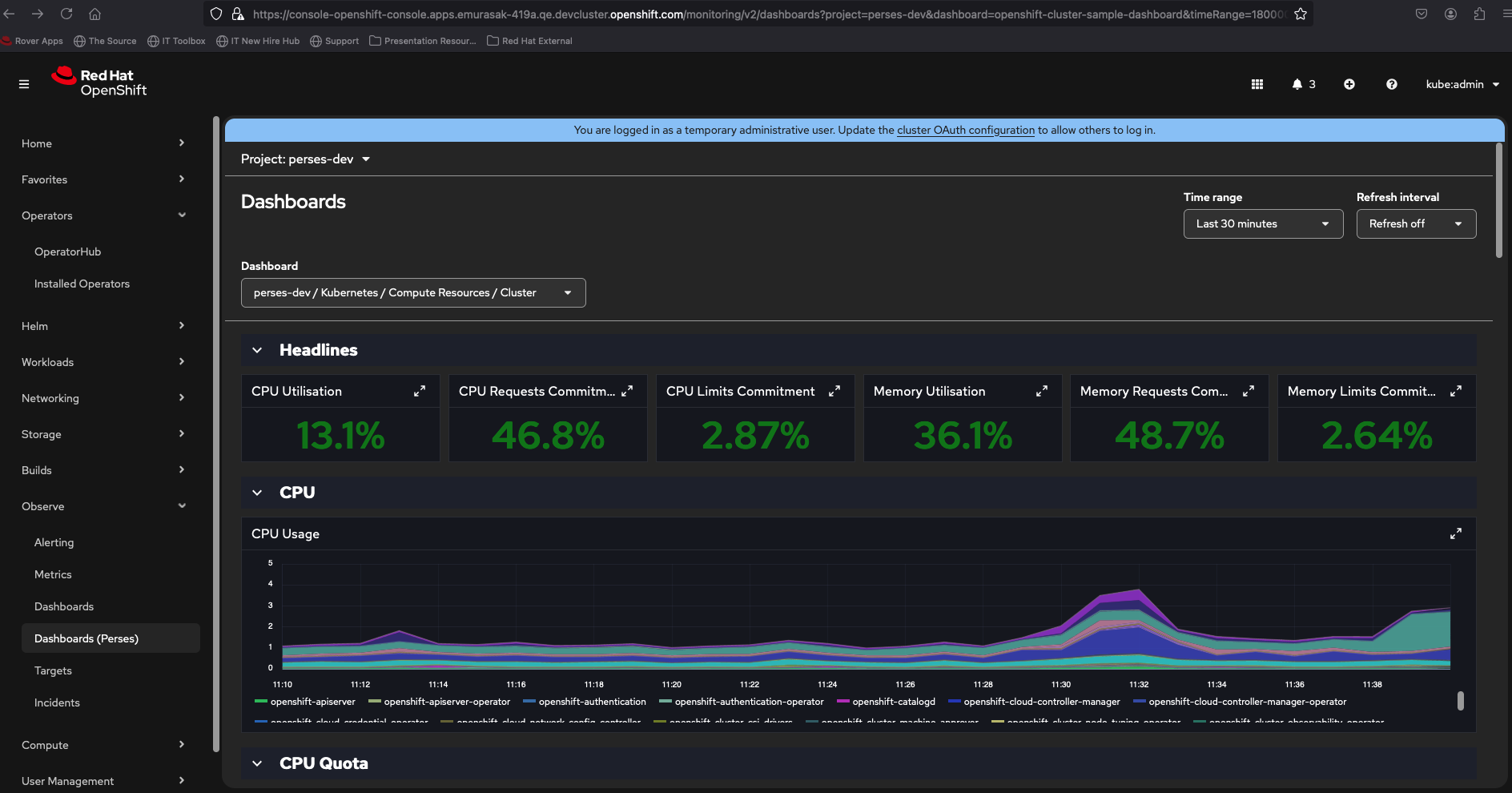Toggle openshift-catalogd series in the legend
Image resolution: width=1512 pixels, height=793 pixels.
[x=893, y=702]
